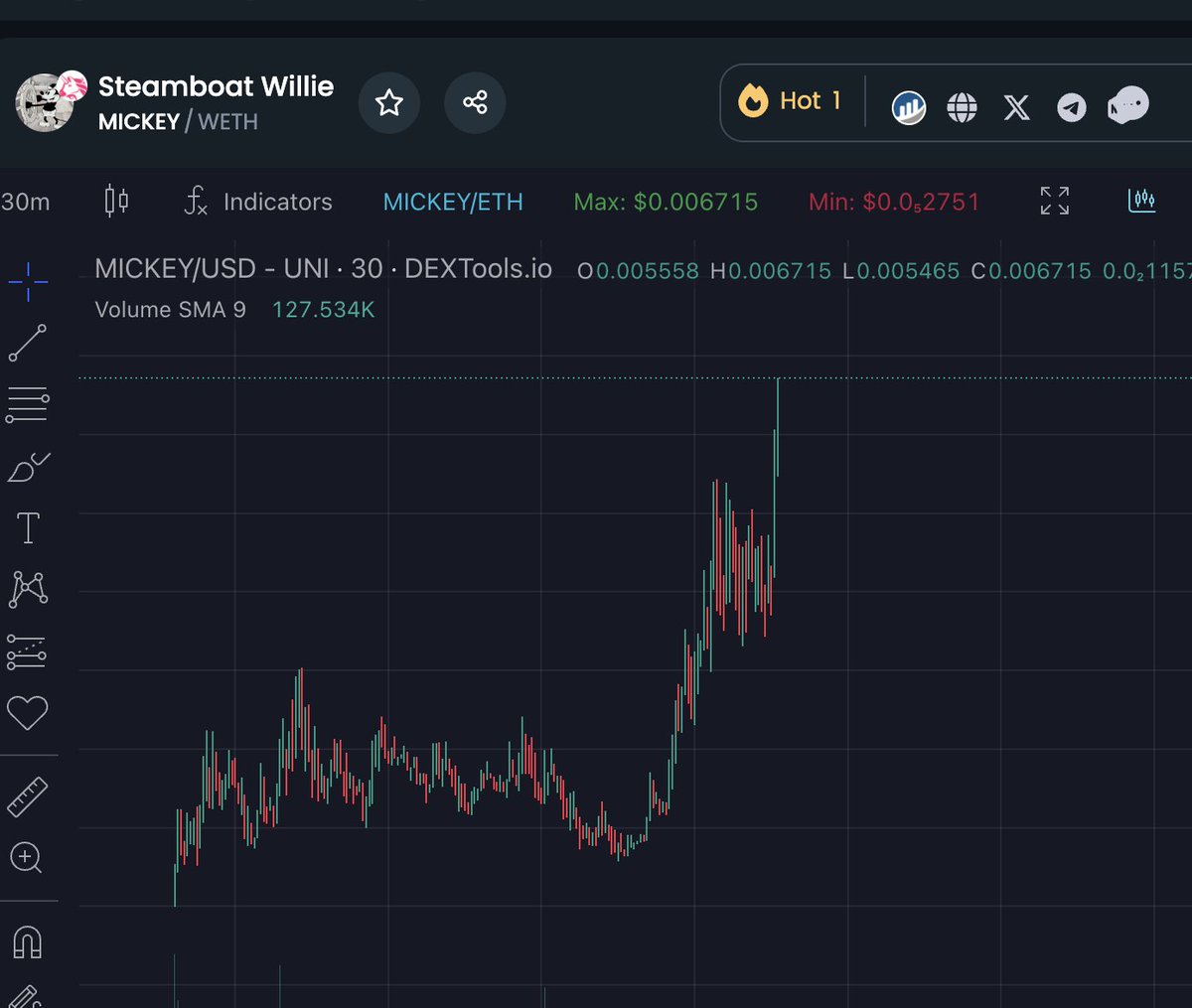Activate the zoom in tool

tap(27, 858)
